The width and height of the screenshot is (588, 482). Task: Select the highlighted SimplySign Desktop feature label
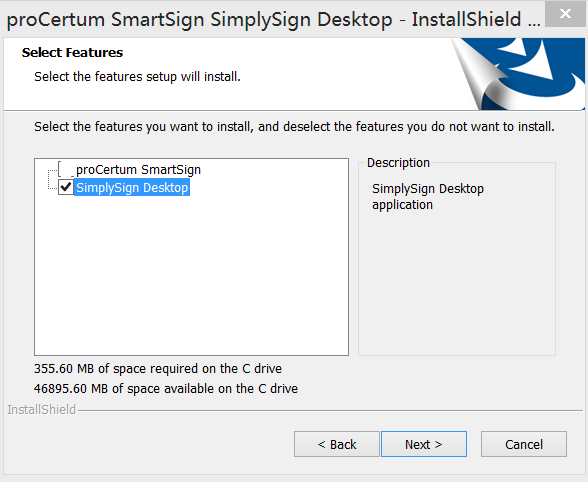132,187
